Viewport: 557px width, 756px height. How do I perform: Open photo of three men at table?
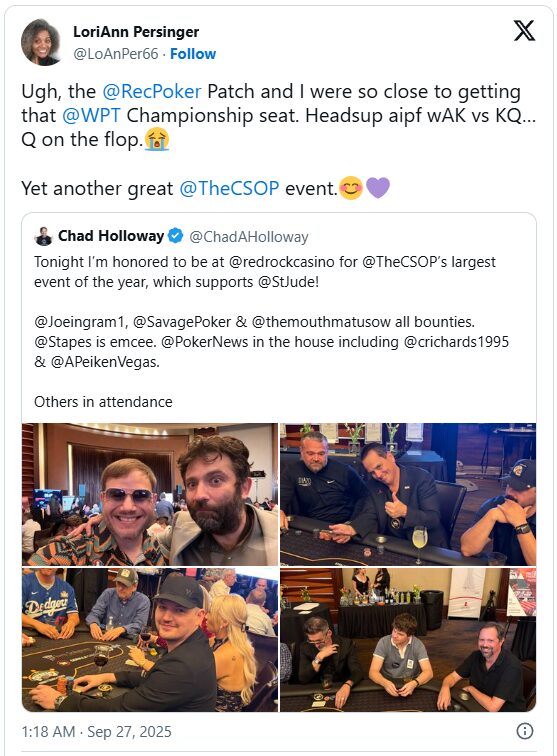coord(408,639)
